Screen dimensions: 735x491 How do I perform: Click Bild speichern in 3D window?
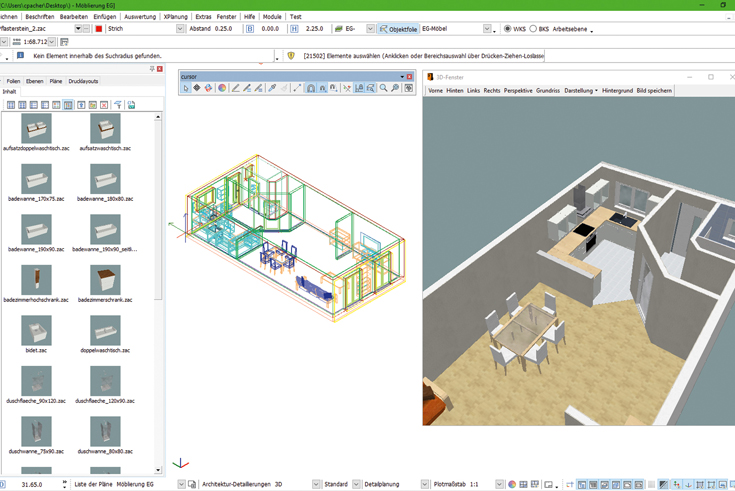point(654,91)
